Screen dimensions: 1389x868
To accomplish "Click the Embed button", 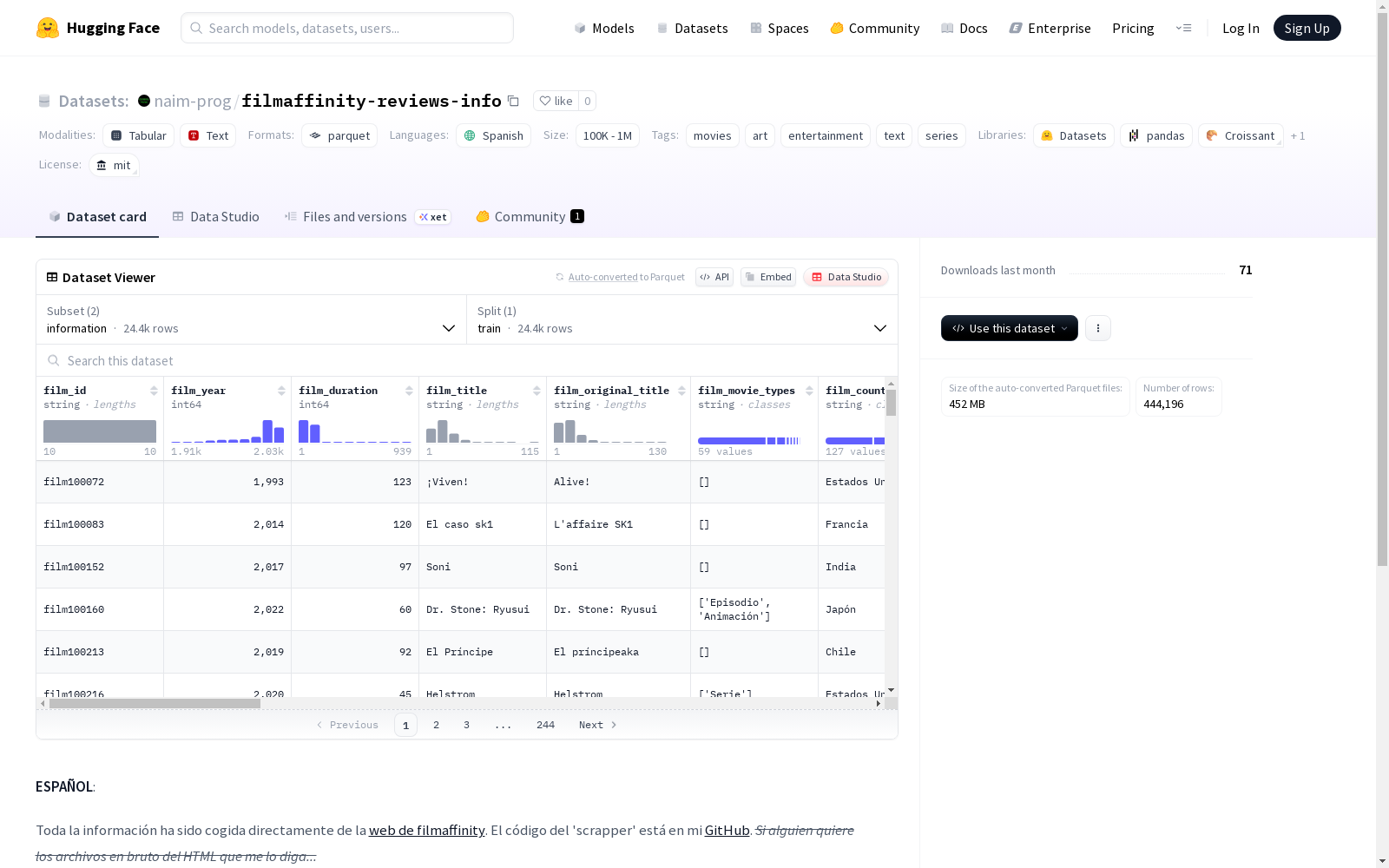I will coord(768,277).
